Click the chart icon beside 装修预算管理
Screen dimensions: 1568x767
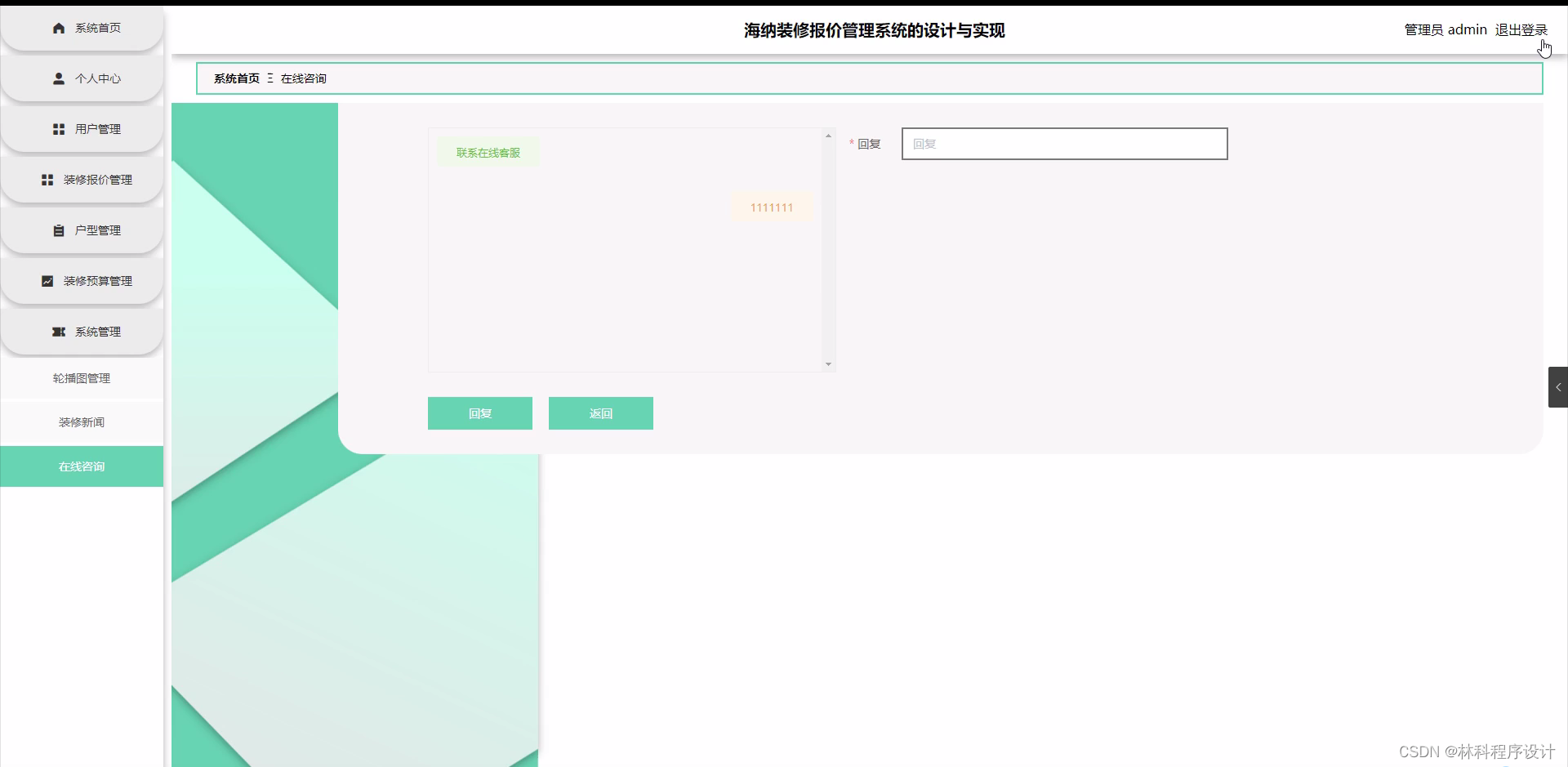coord(47,281)
